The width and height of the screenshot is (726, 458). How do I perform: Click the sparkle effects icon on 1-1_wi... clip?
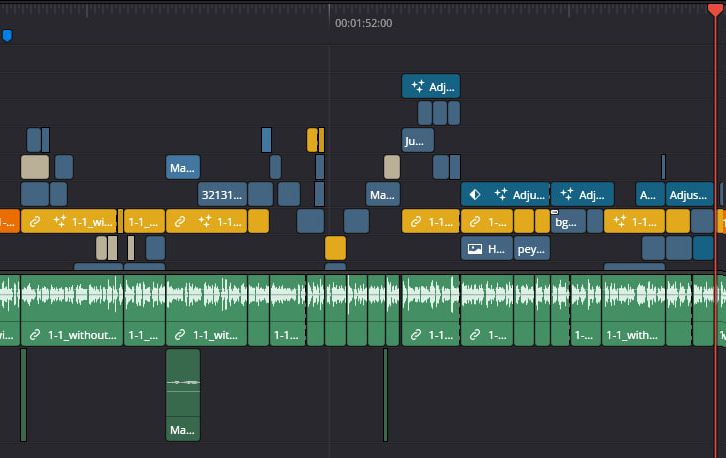click(x=60, y=221)
